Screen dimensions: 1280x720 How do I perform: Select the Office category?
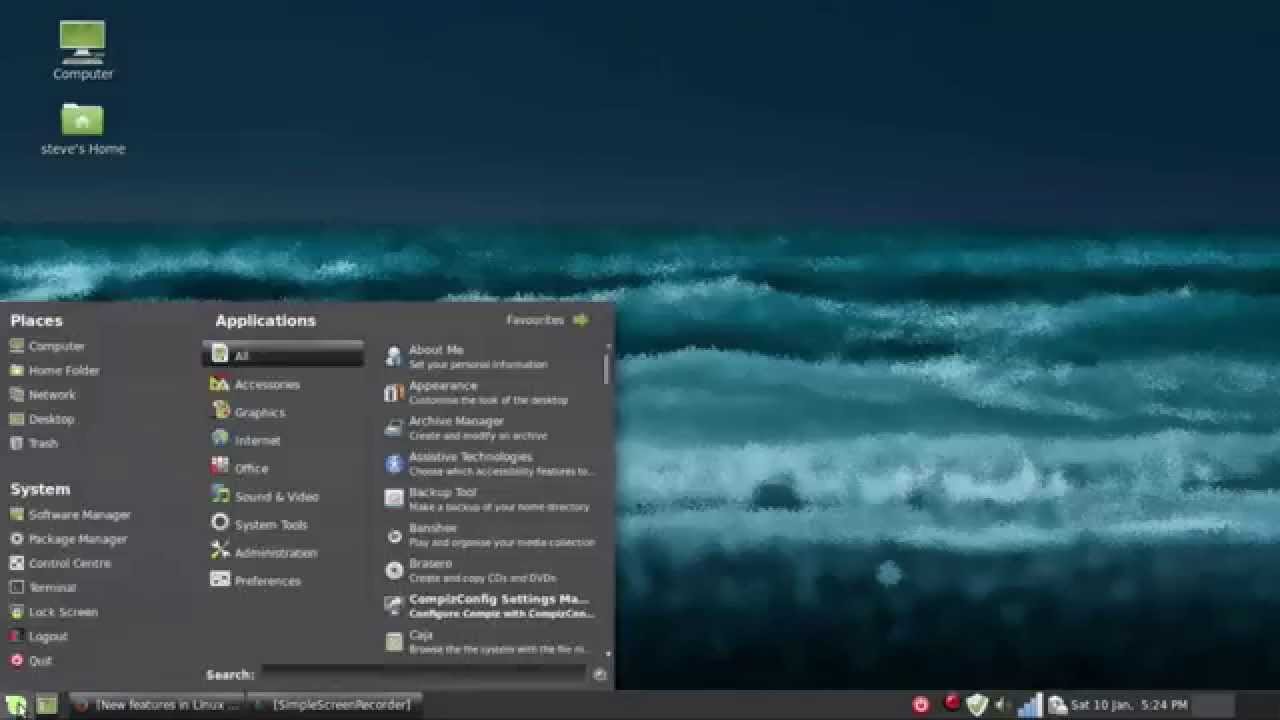point(284,468)
